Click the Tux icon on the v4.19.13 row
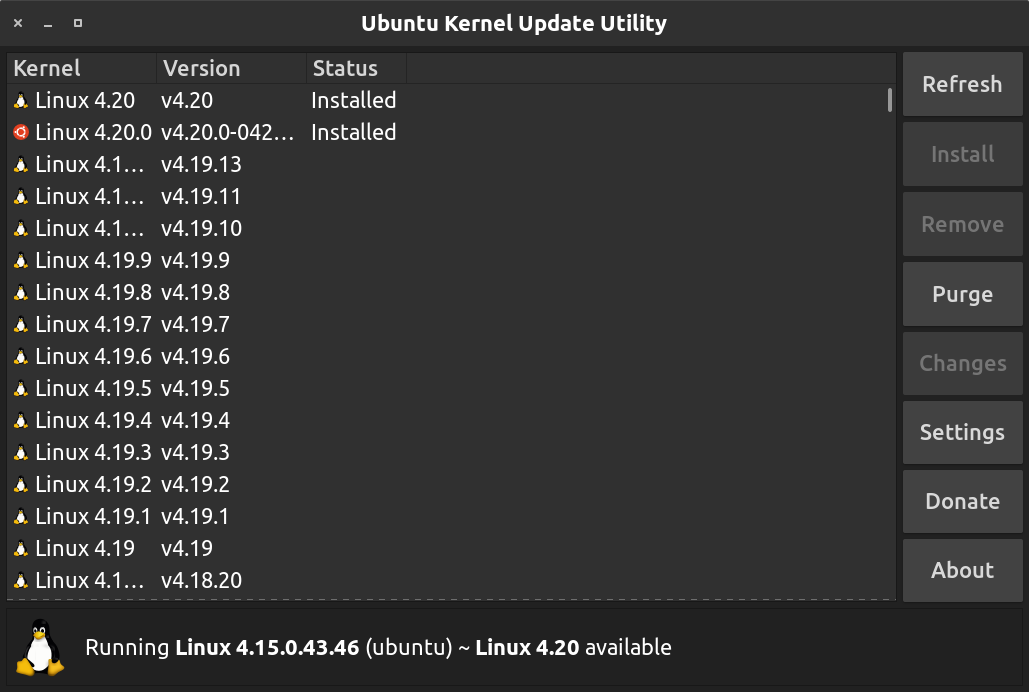 pyautogui.click(x=22, y=164)
